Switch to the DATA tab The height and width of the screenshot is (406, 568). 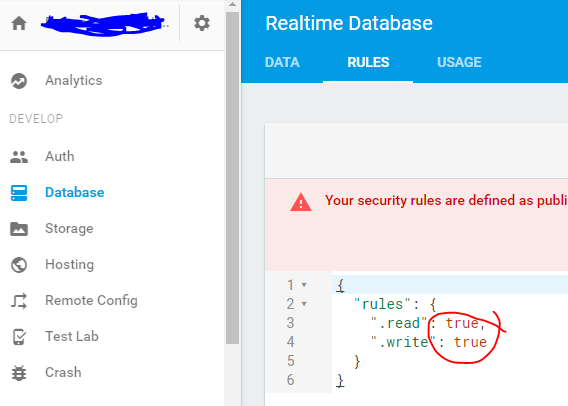click(282, 62)
